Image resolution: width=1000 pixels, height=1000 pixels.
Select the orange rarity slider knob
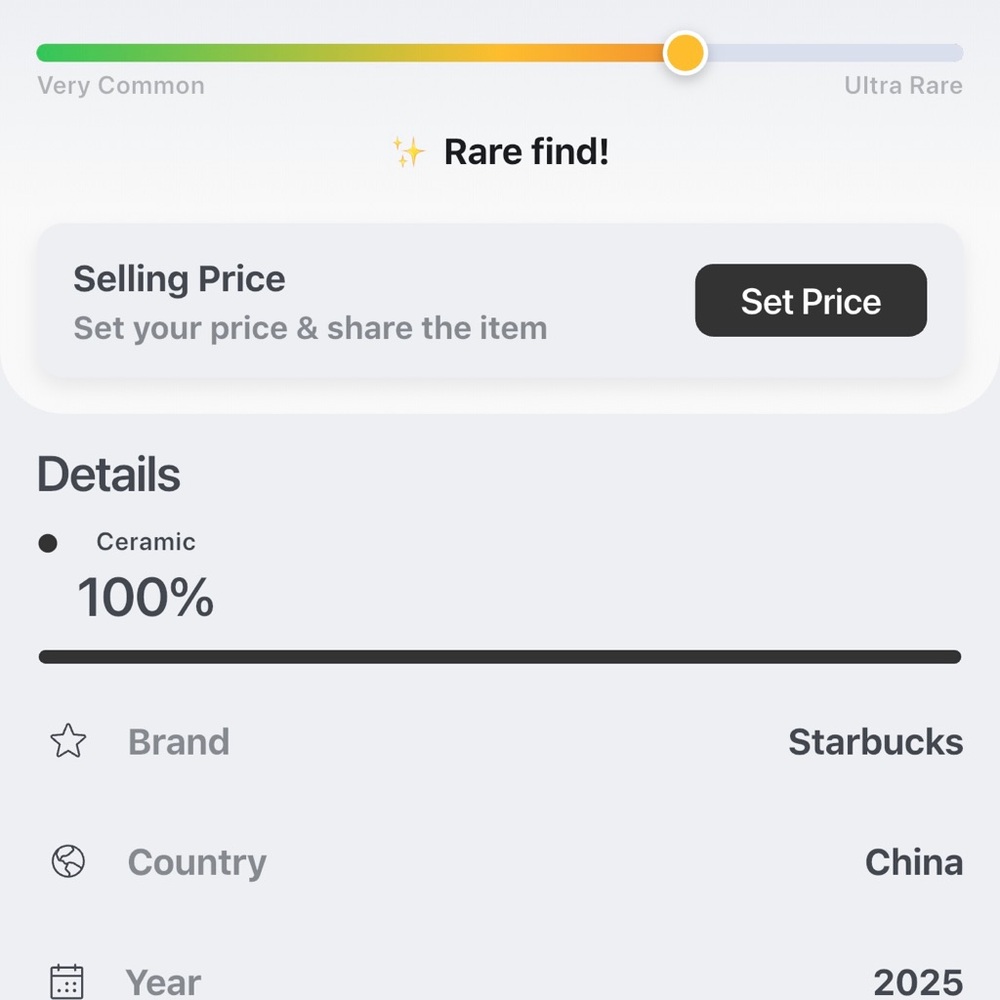click(685, 53)
